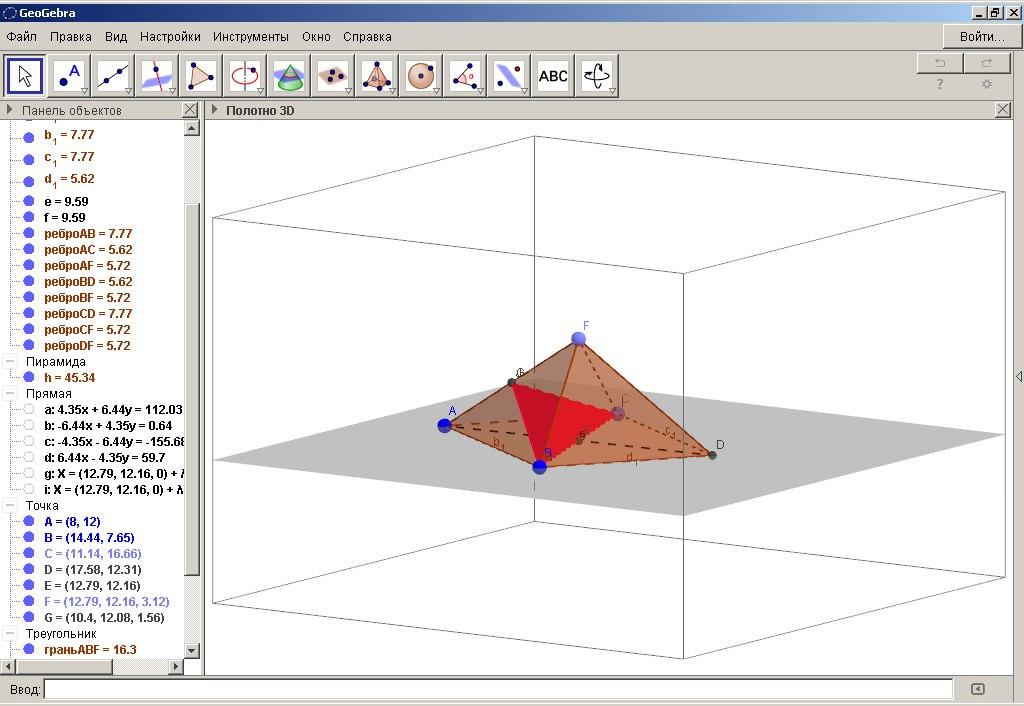This screenshot has height=706, width=1024.
Task: Open the Файл menu
Action: coord(22,37)
